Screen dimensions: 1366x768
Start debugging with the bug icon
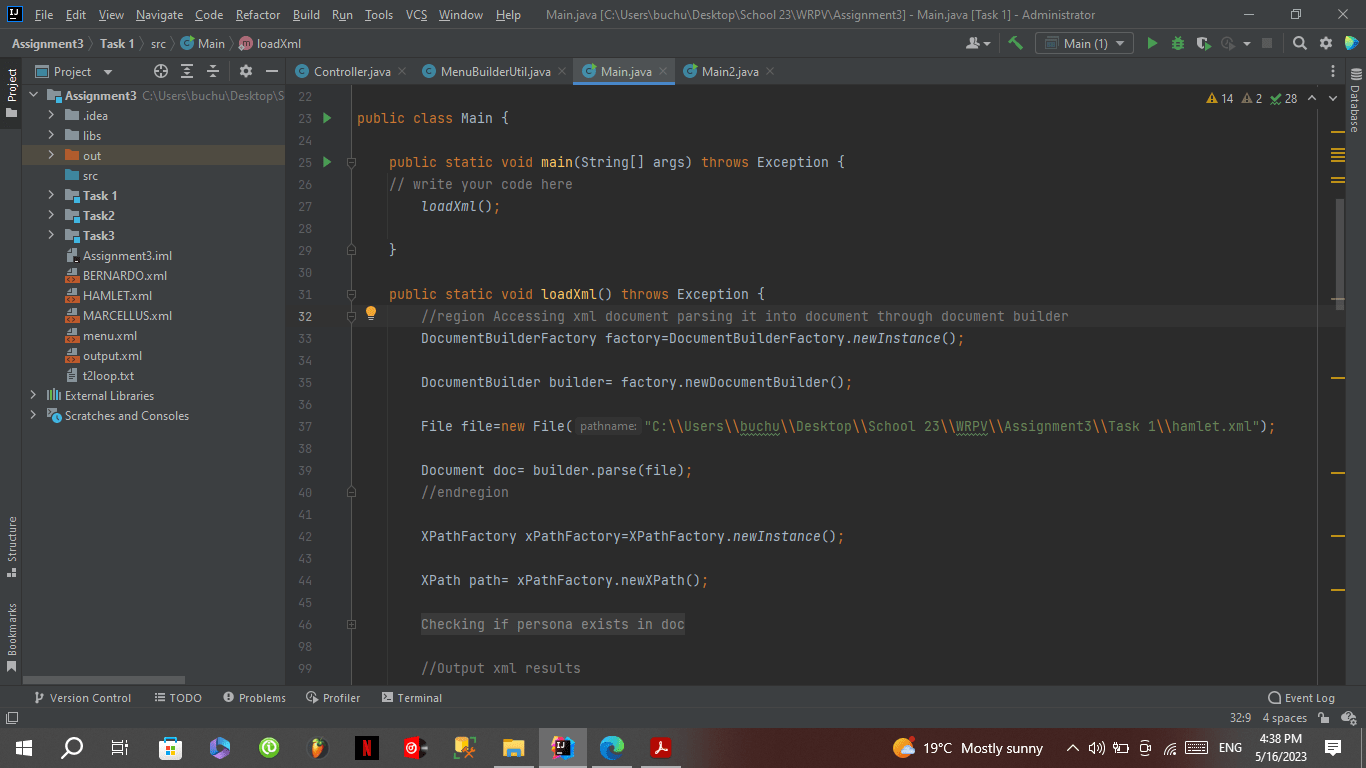[1178, 43]
